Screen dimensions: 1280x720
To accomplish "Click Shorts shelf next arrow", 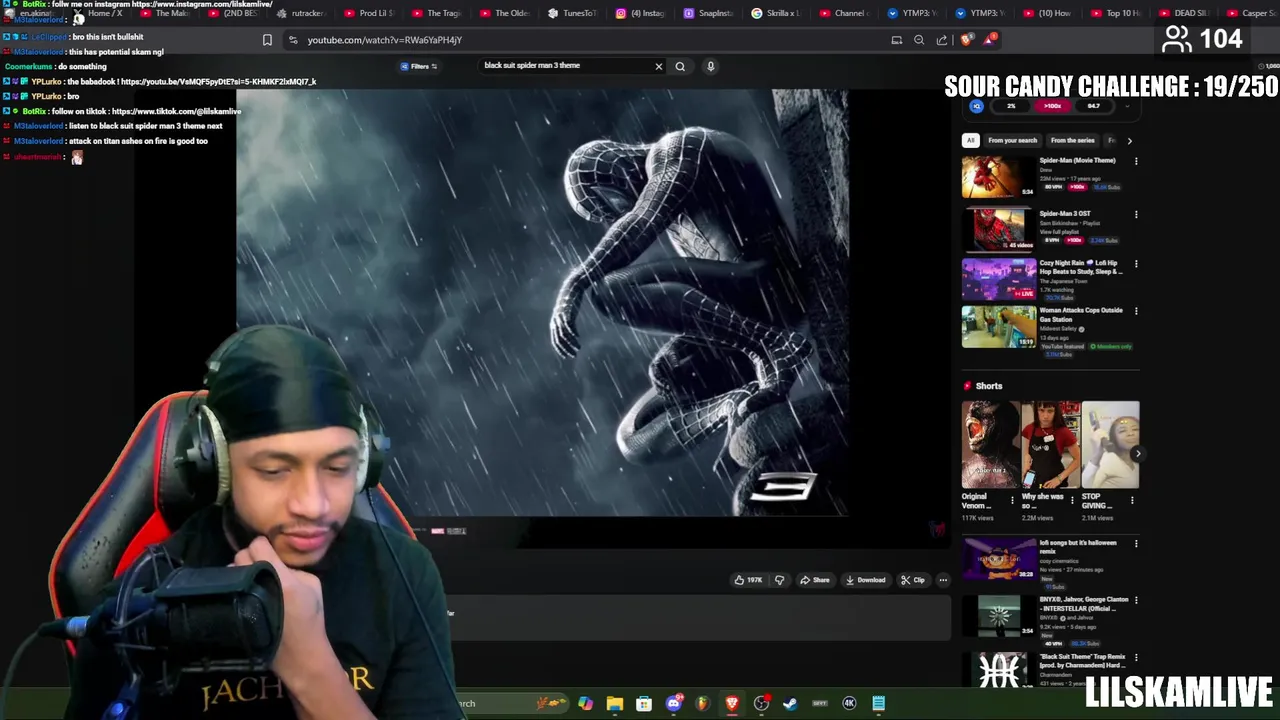I will coord(1137,454).
